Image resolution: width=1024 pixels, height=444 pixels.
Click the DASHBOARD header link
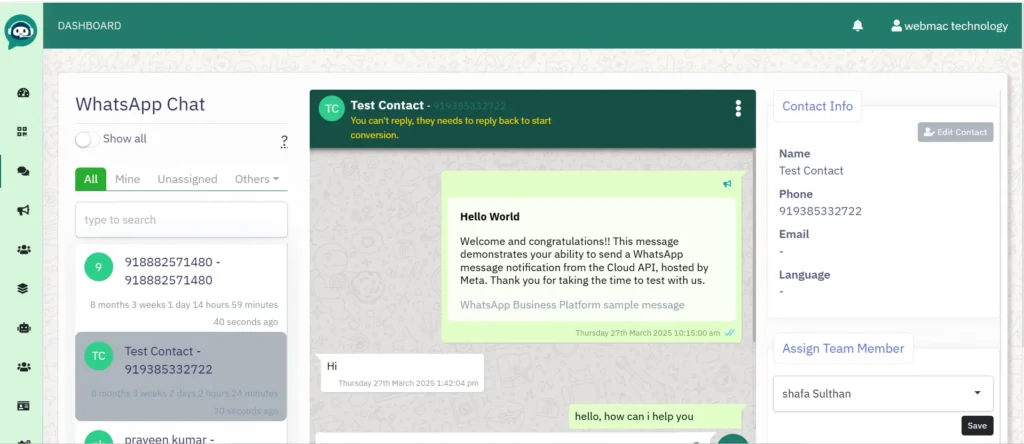[x=89, y=25]
